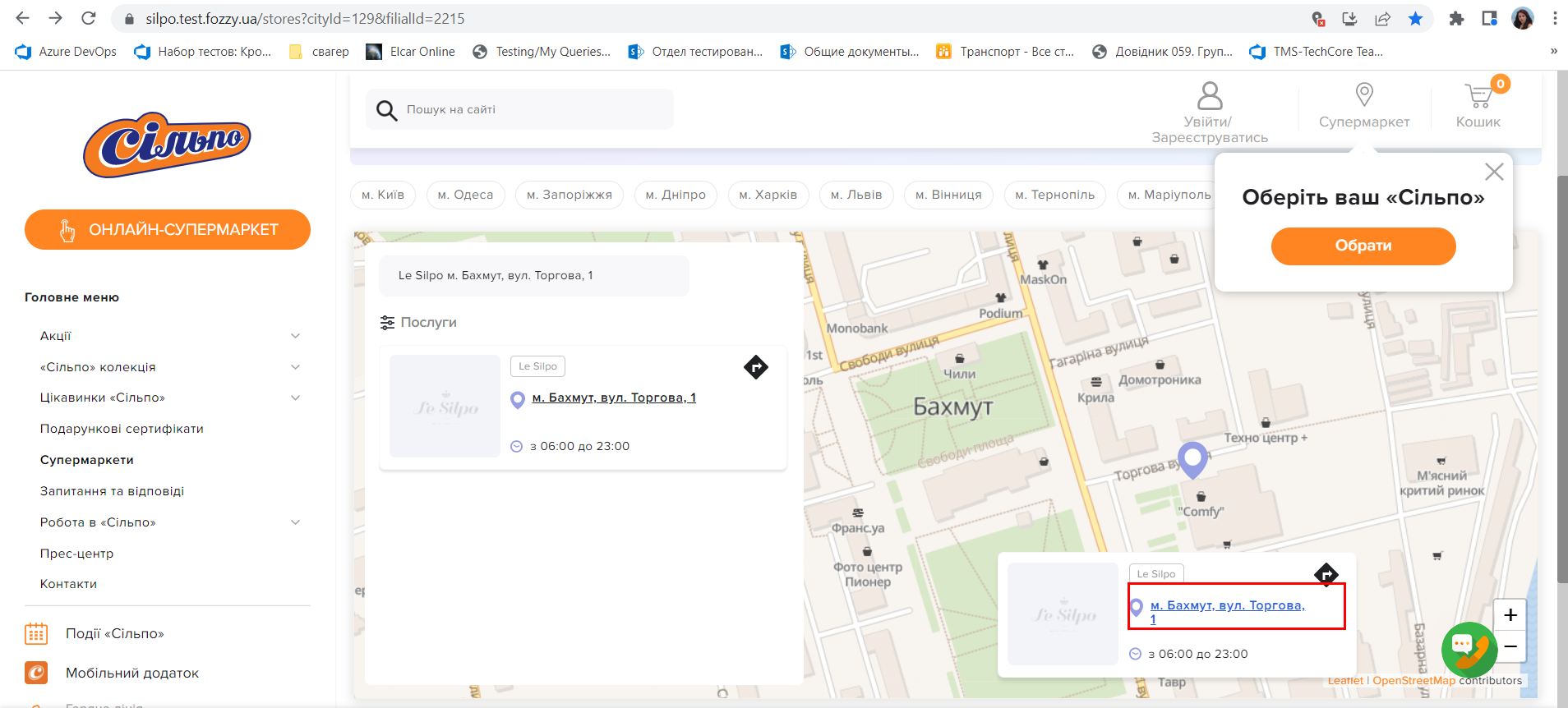
Task: Open address link in map popup
Action: point(1228,612)
